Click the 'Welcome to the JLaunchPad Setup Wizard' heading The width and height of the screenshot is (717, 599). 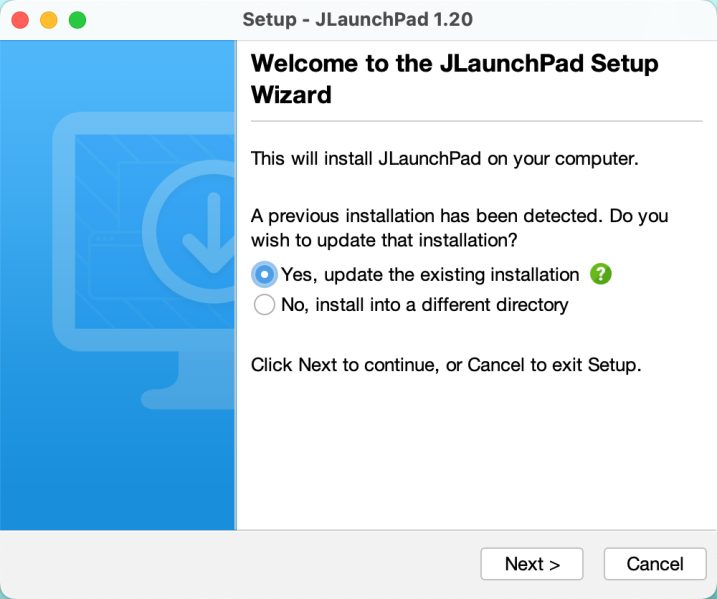[x=455, y=80]
